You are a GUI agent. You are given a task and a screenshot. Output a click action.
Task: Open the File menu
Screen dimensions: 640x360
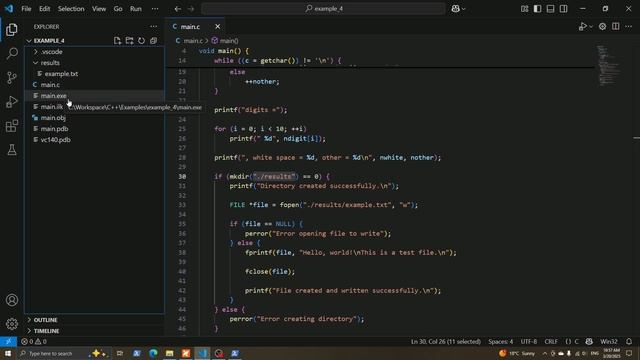pos(26,9)
